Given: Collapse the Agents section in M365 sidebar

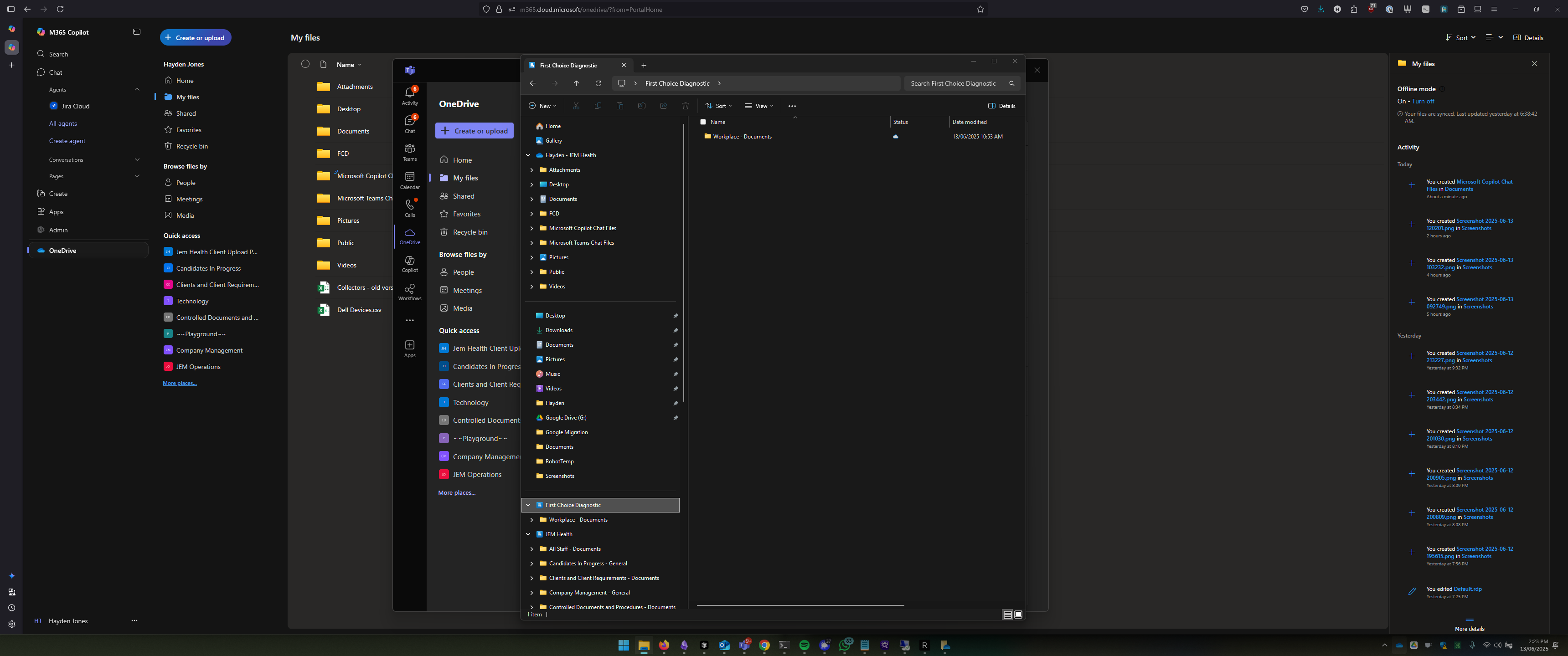Looking at the screenshot, I should (x=137, y=89).
